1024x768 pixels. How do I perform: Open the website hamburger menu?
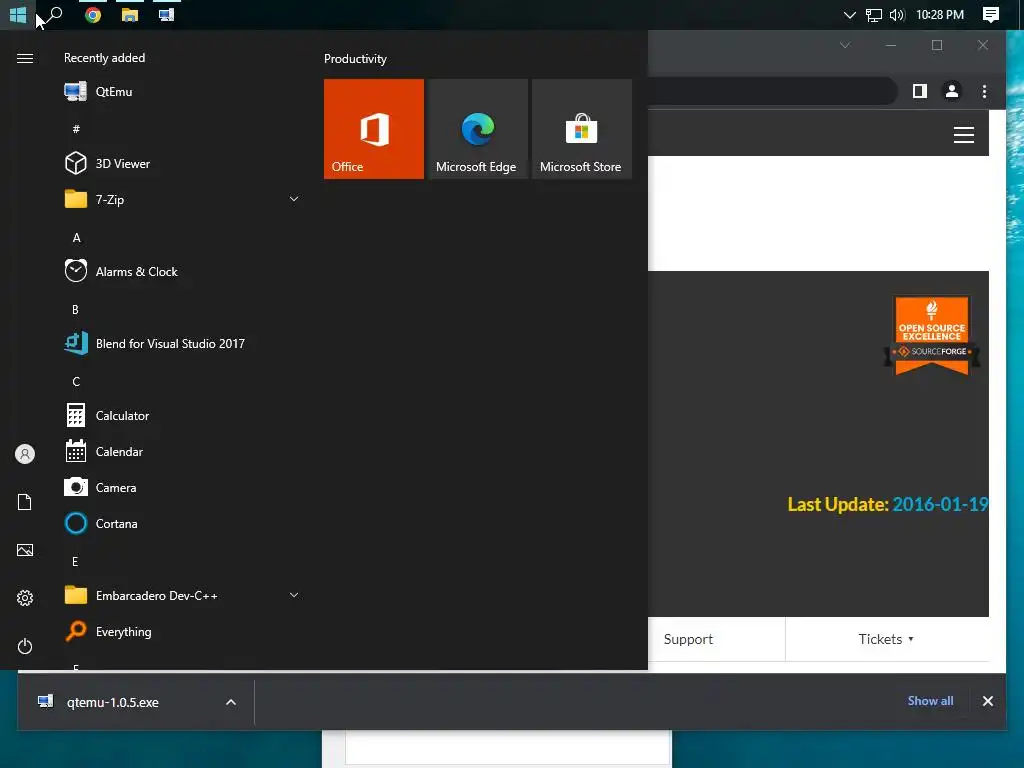coord(964,135)
